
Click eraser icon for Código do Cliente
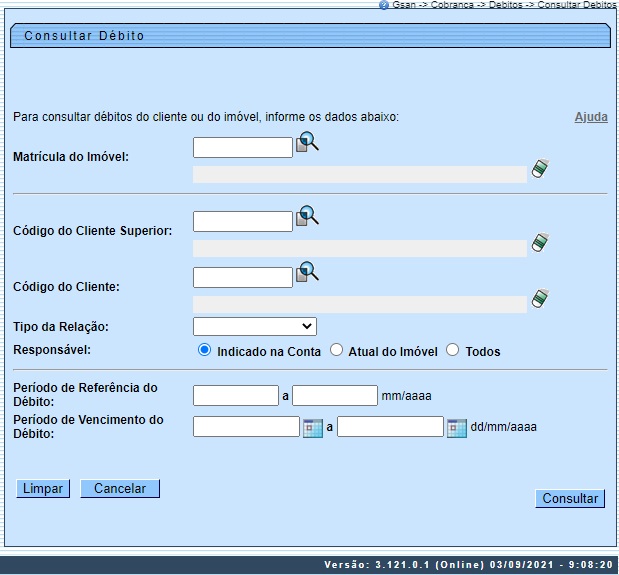(x=540, y=298)
